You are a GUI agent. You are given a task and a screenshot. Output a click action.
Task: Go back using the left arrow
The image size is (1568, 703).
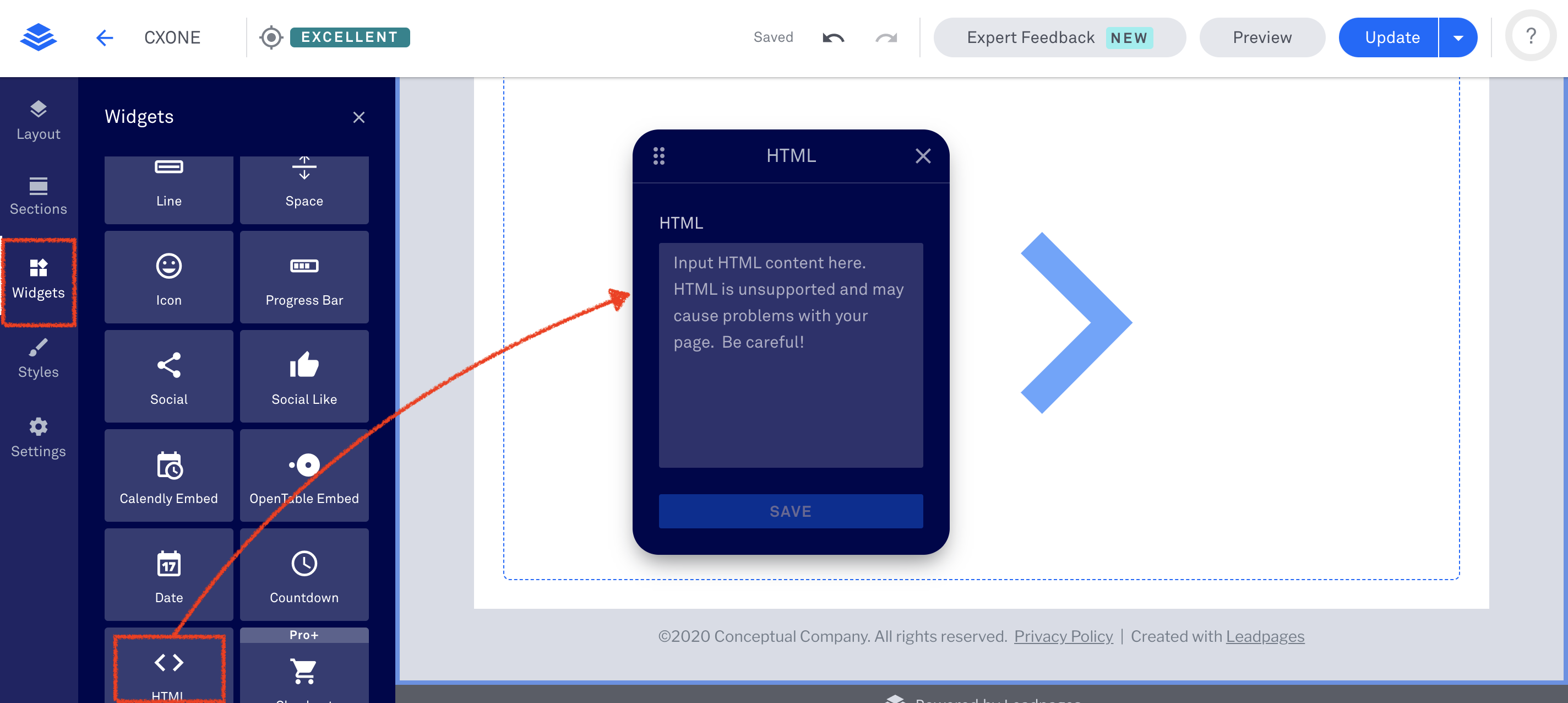tap(105, 37)
